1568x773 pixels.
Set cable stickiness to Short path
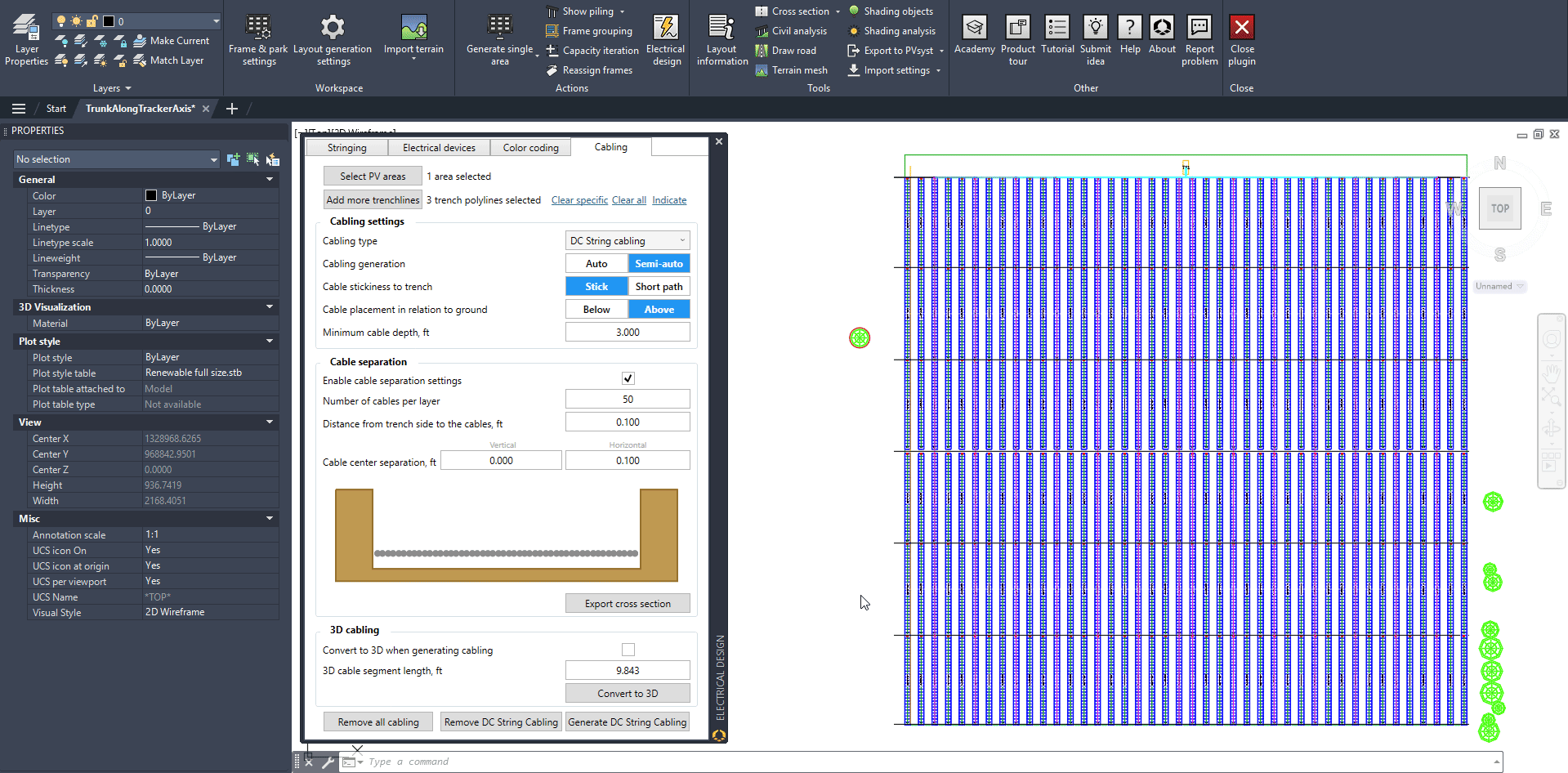[x=659, y=286]
